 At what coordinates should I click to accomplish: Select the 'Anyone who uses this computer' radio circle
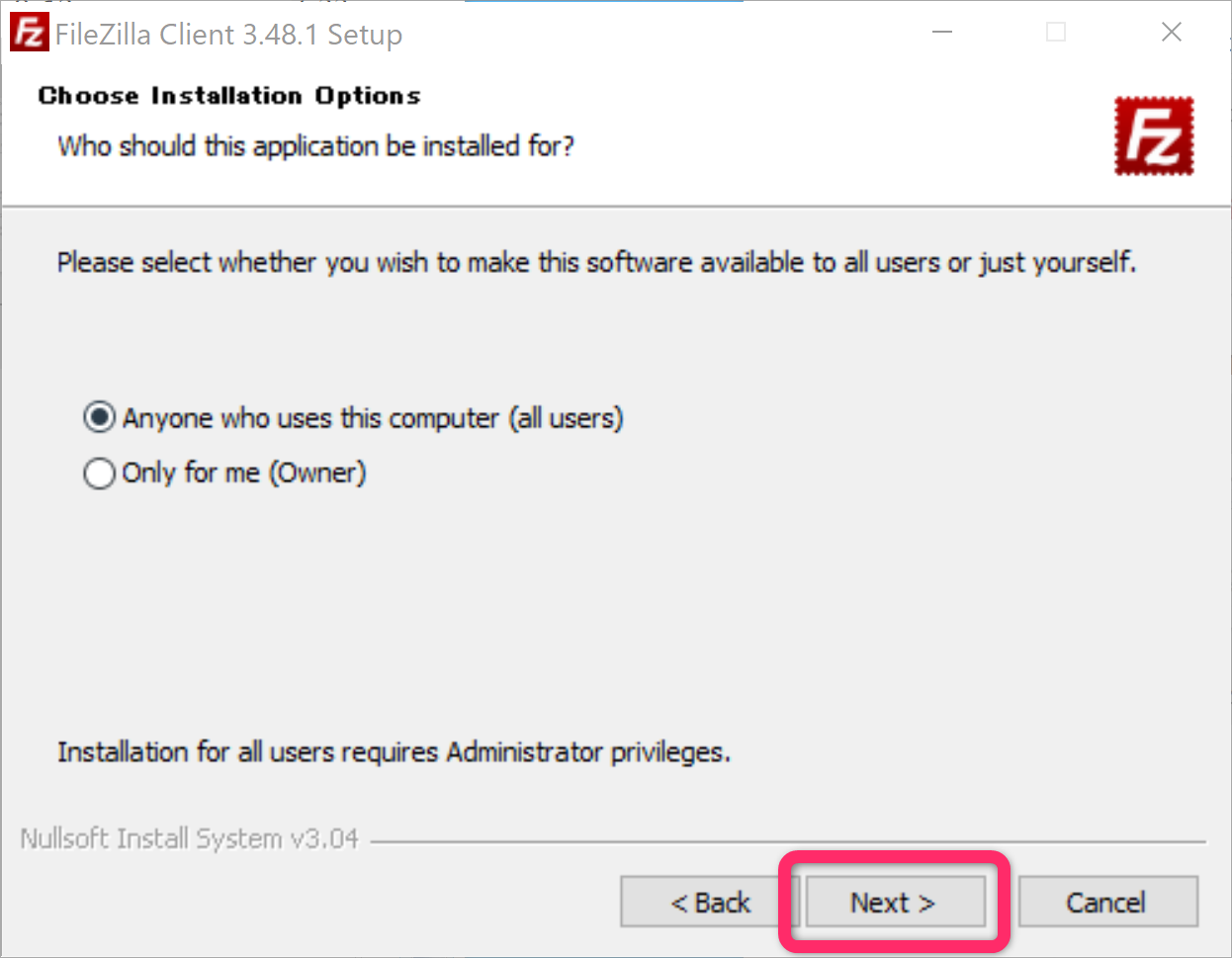coord(99,418)
